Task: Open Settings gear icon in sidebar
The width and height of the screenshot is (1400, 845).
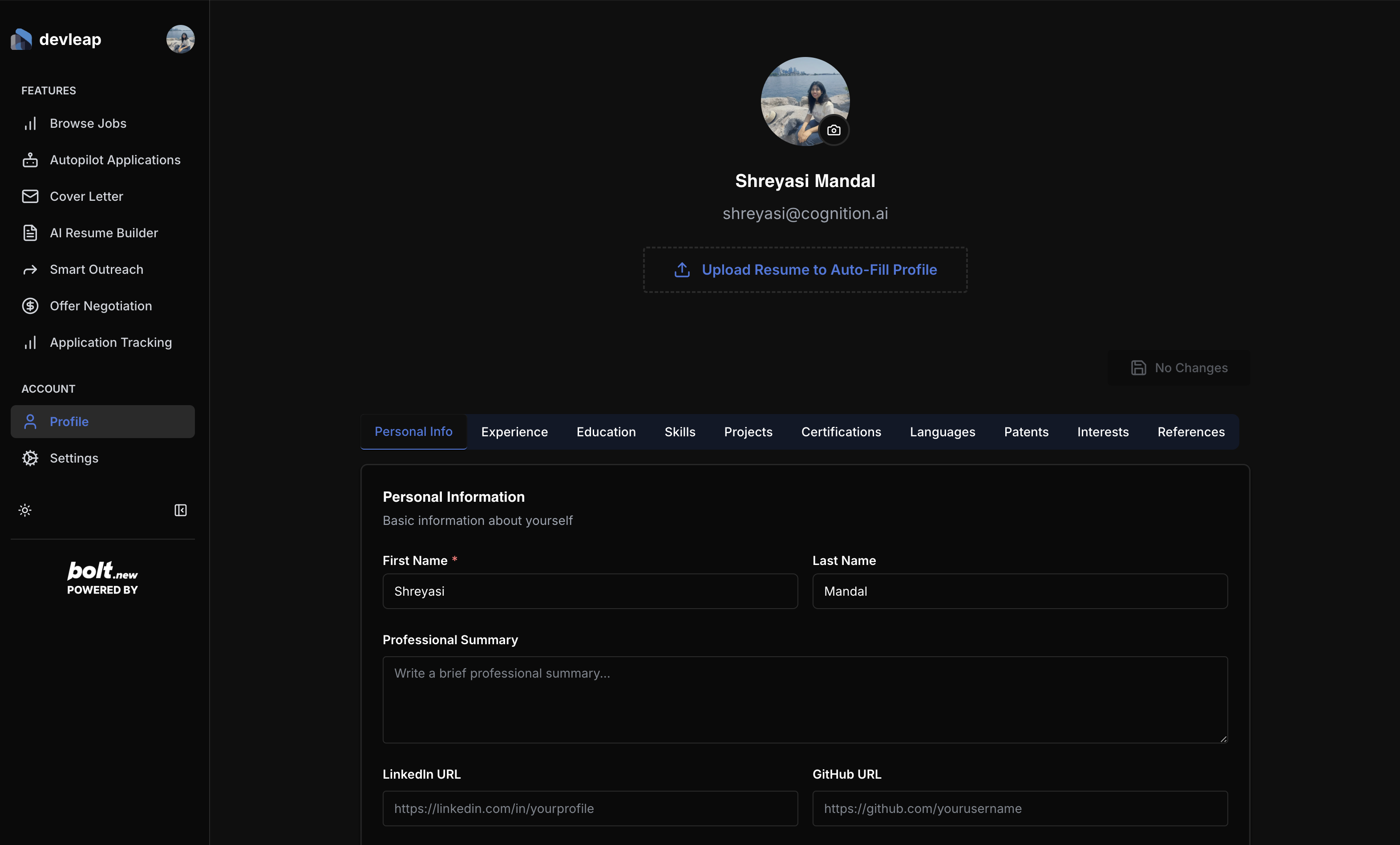Action: pyautogui.click(x=30, y=458)
